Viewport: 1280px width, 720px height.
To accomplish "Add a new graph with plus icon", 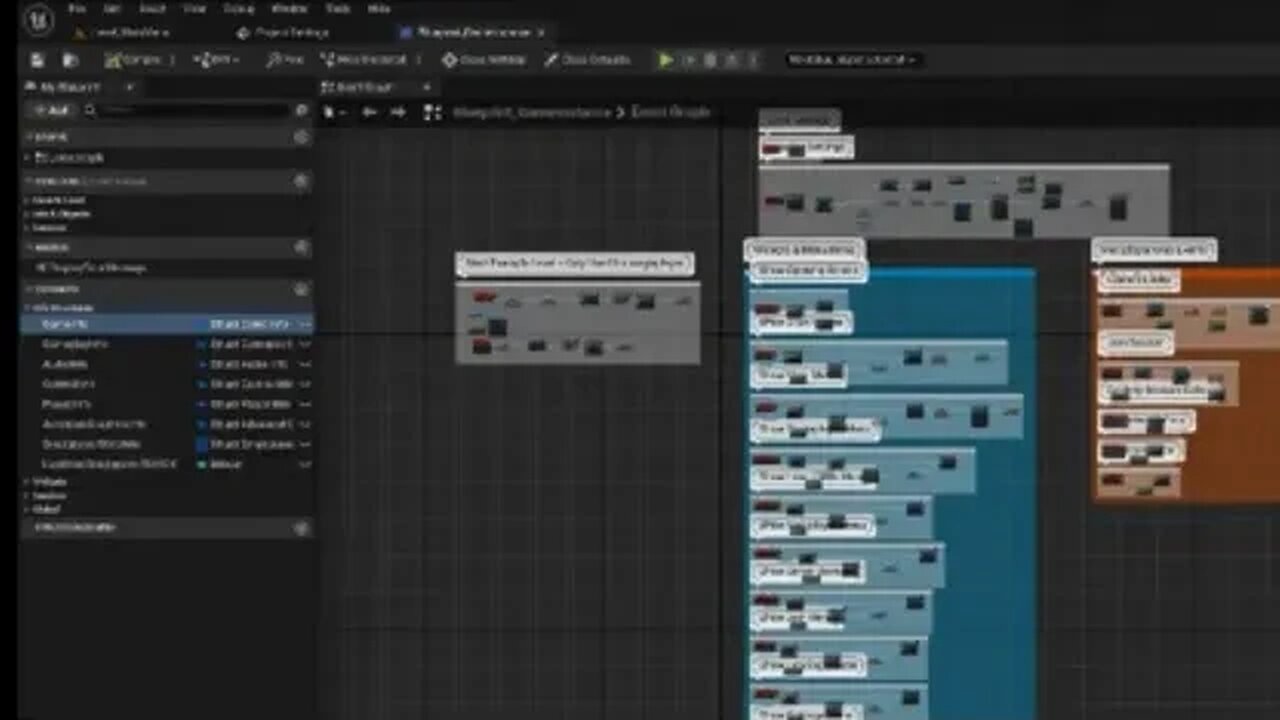I will tap(301, 137).
